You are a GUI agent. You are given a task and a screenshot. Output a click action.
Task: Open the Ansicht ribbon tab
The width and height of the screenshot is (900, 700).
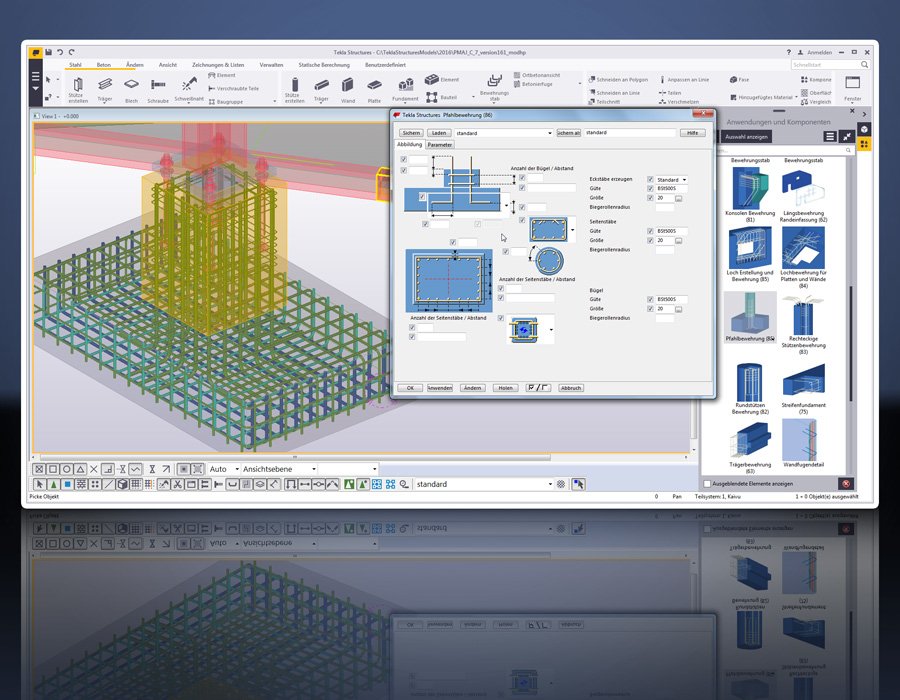pyautogui.click(x=168, y=65)
